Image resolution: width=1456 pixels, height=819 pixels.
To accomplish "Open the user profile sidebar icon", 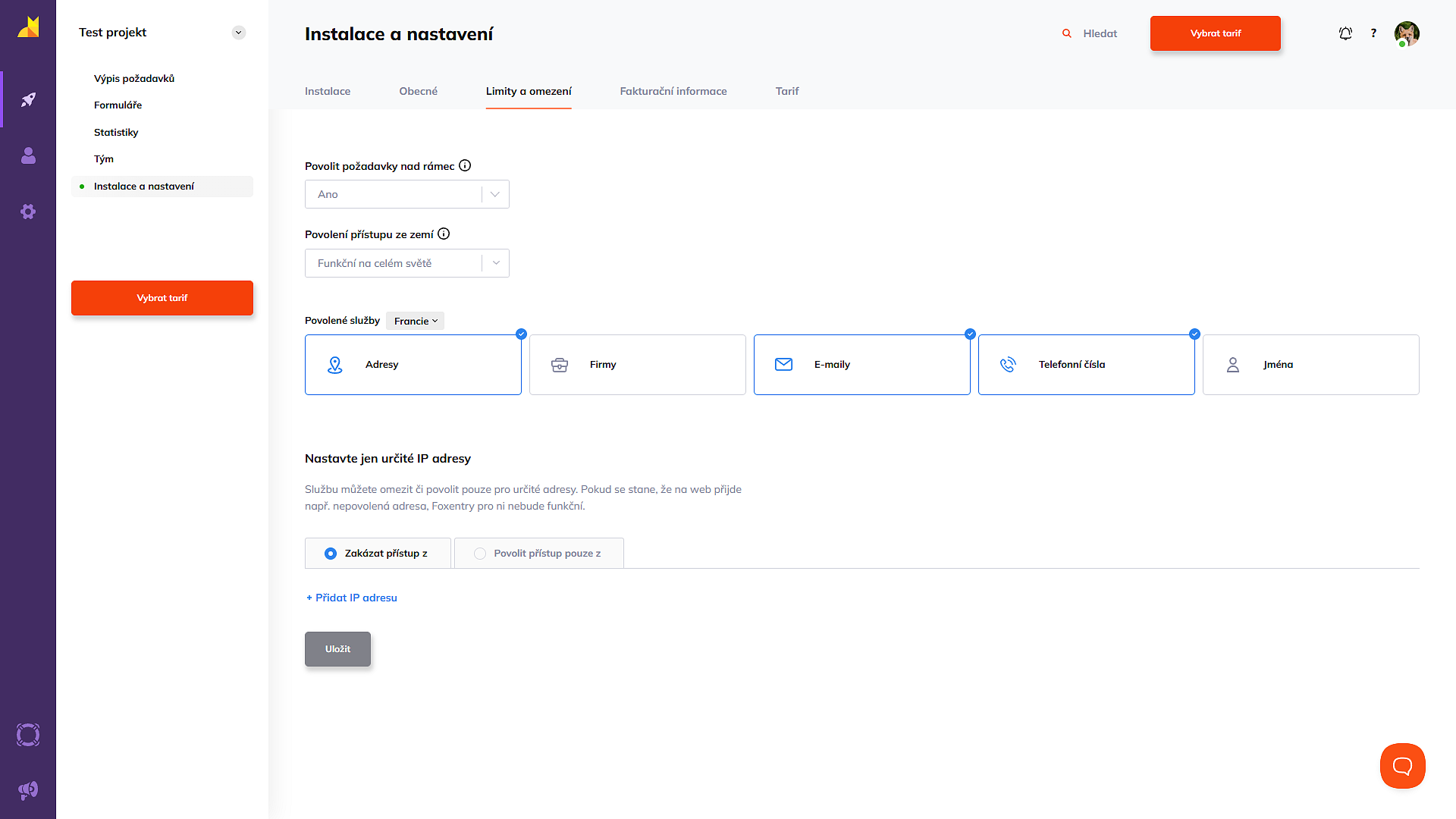I will [x=28, y=155].
